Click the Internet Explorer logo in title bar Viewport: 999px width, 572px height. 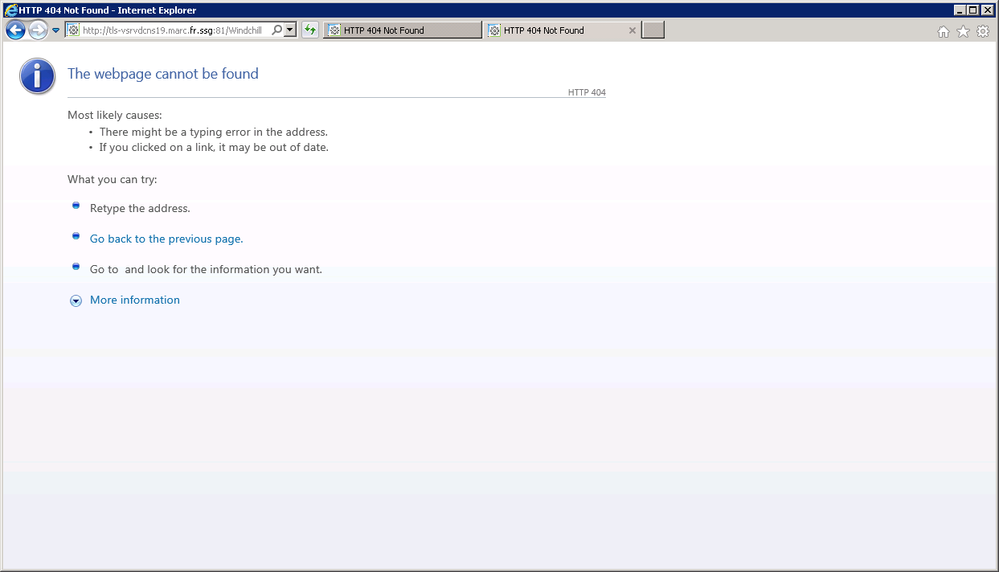10,10
